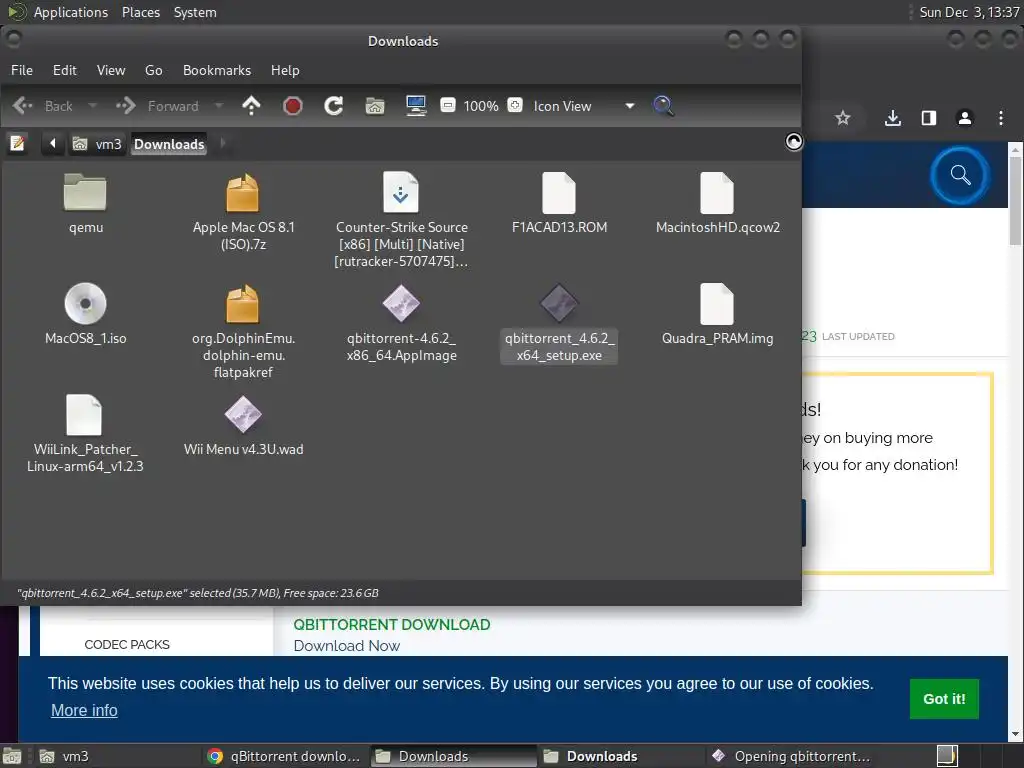Click the vm3 path bar button
Viewport: 1024px width, 768px height.
[x=97, y=144]
